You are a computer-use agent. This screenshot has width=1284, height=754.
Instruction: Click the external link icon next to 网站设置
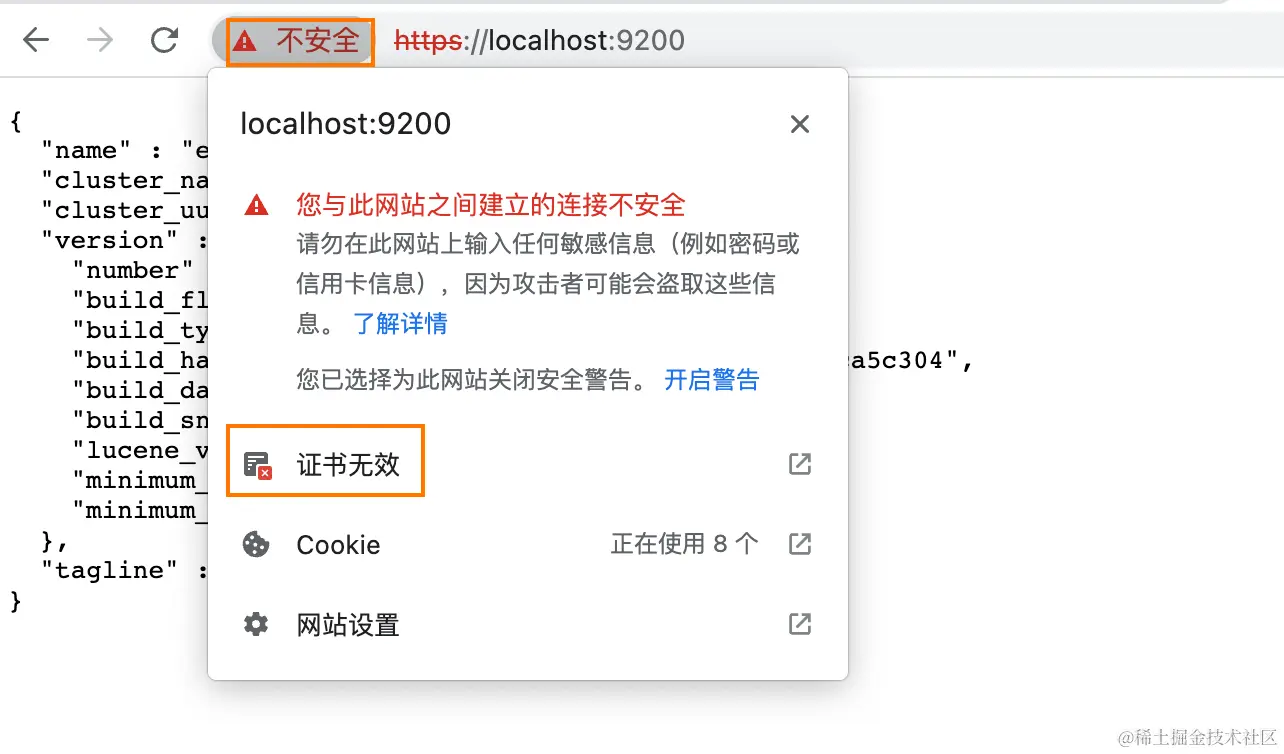click(x=798, y=624)
